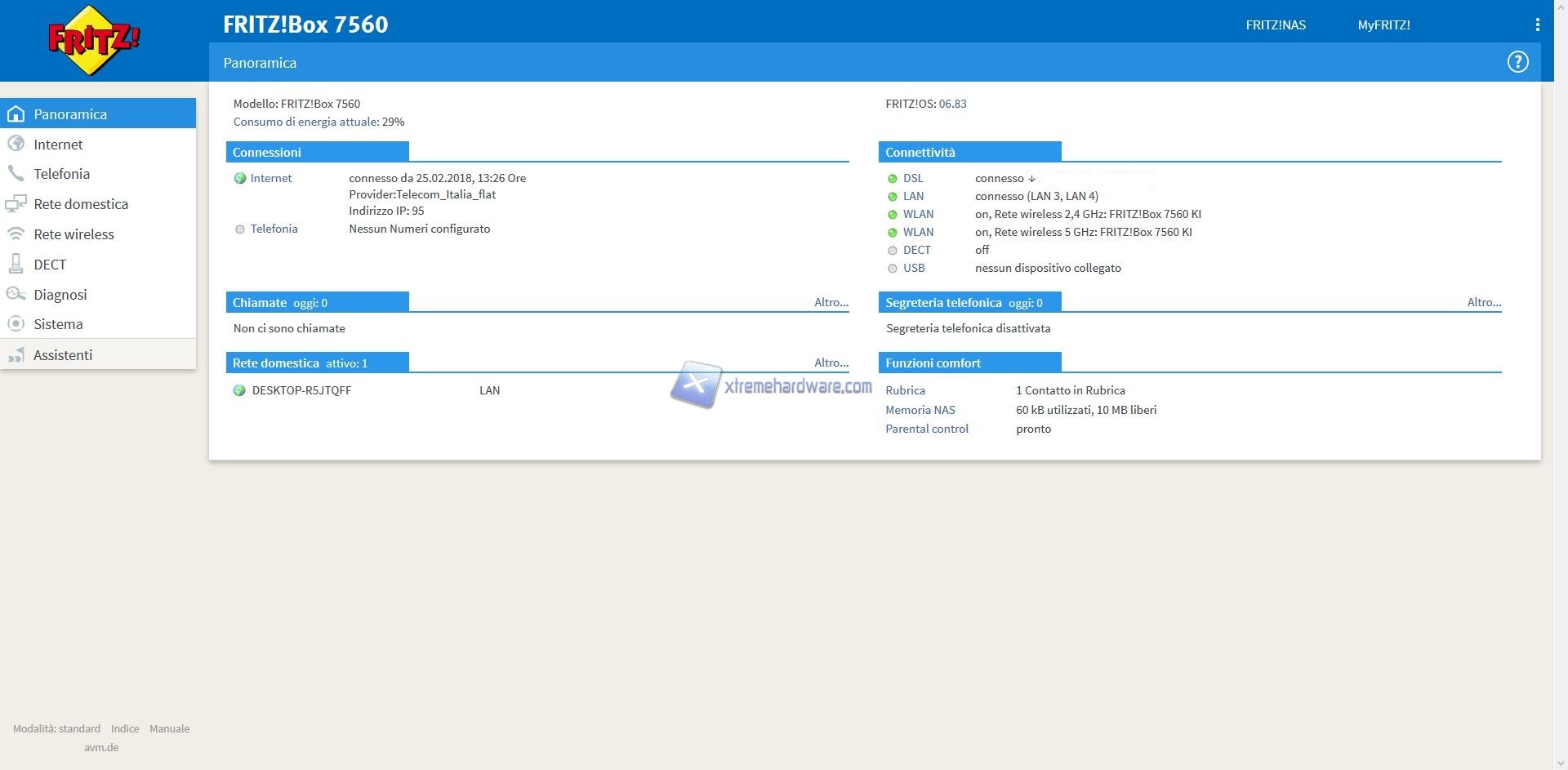Select Panoramica in the sidebar
The height and width of the screenshot is (770, 1568).
pyautogui.click(x=70, y=114)
